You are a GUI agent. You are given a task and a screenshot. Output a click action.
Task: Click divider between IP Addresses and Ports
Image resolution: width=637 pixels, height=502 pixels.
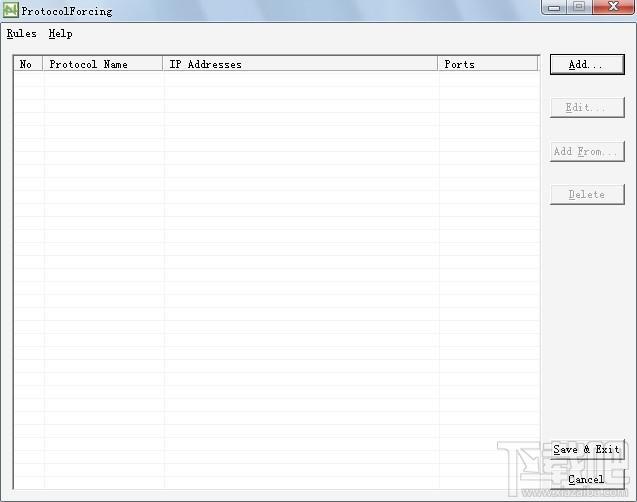coord(438,64)
